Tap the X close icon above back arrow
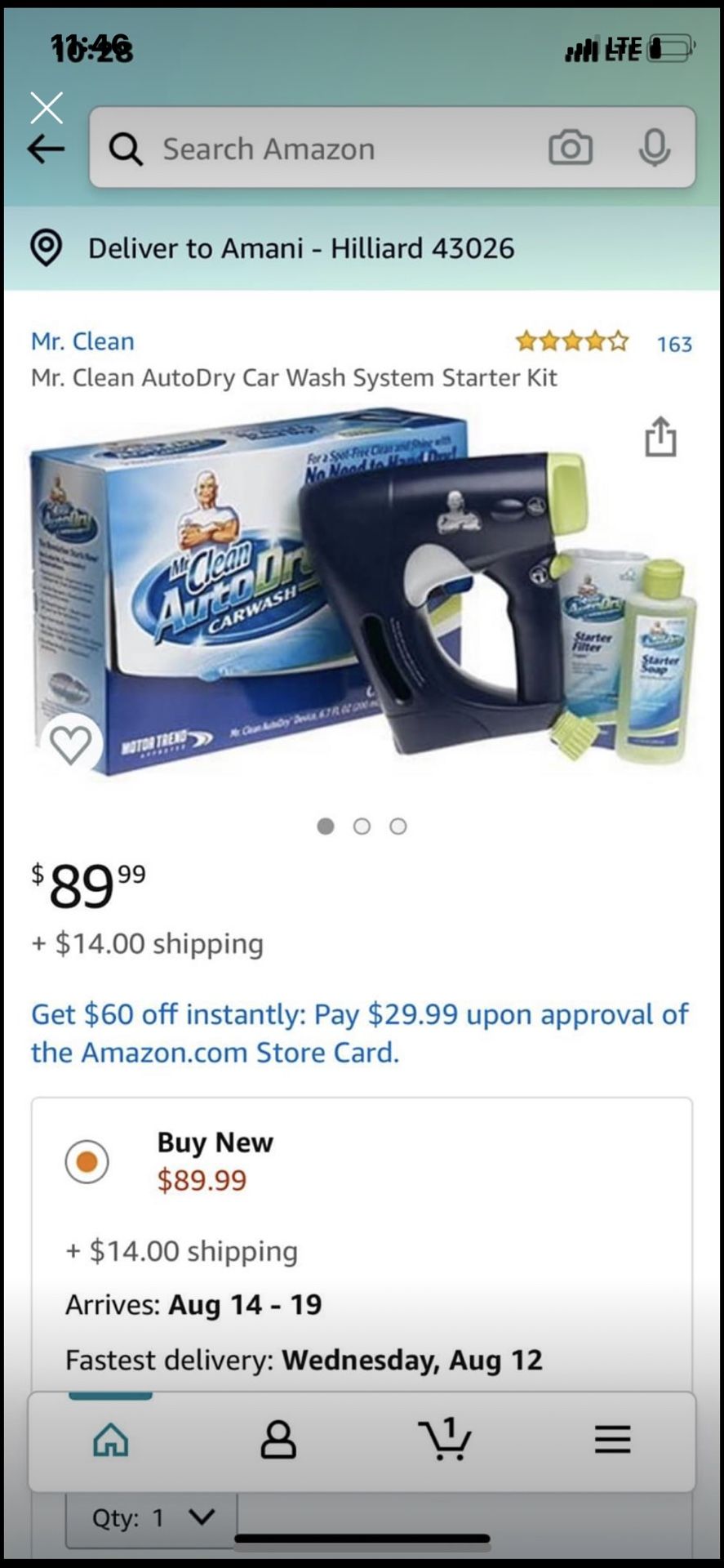The height and width of the screenshot is (1568, 724). point(47,108)
